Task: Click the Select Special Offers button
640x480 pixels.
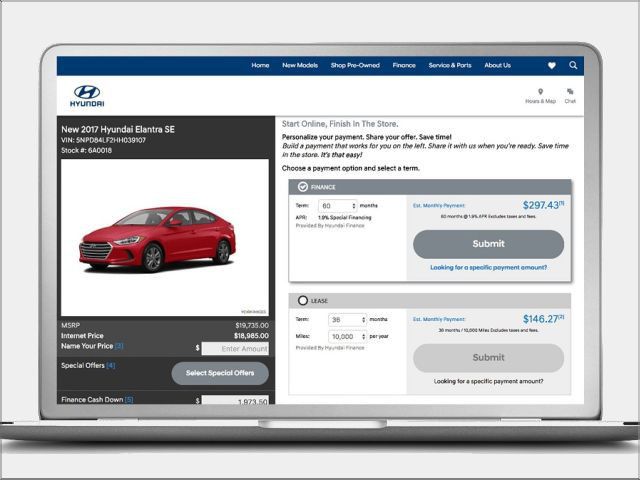Action: tap(220, 373)
